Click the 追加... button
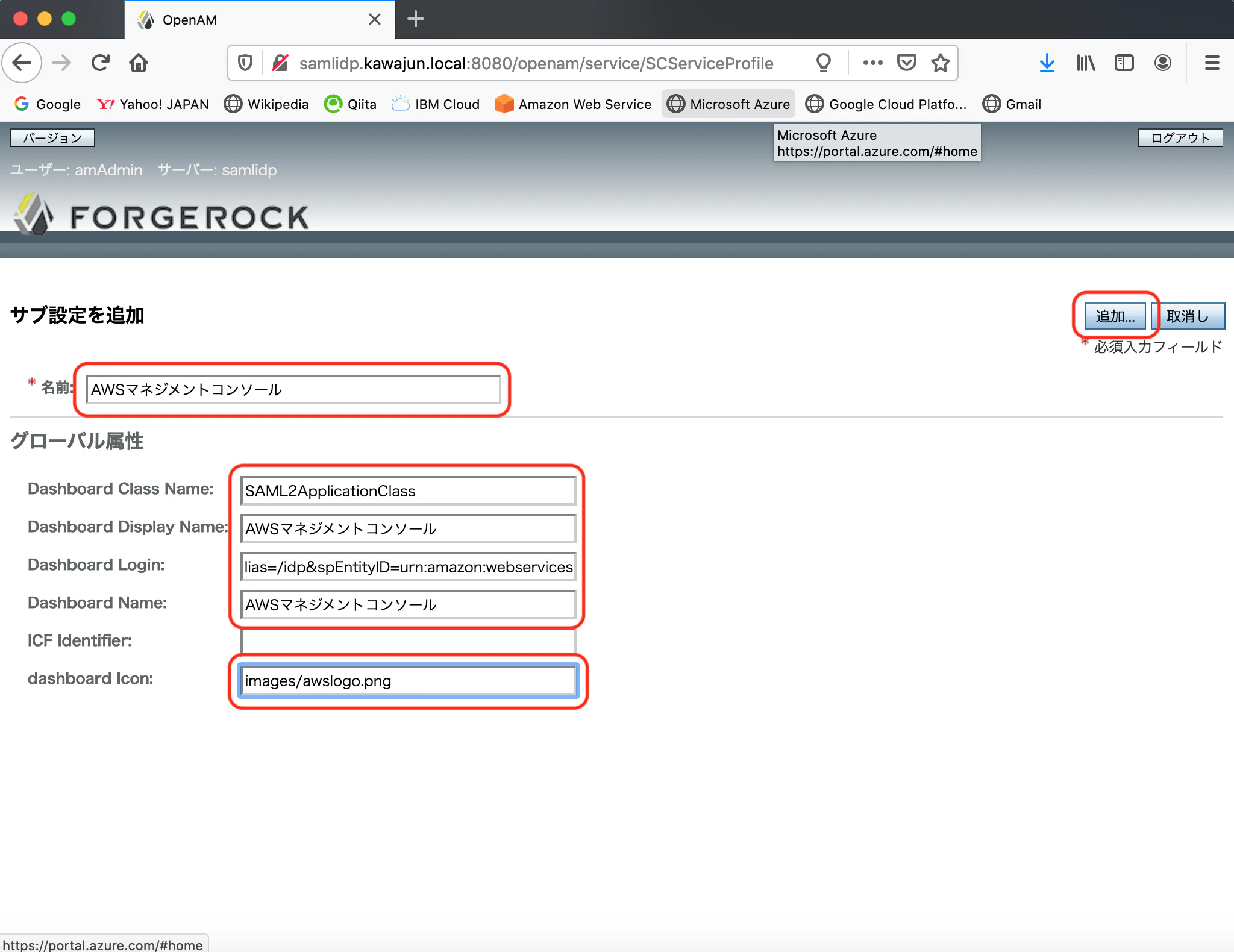 click(x=1115, y=316)
